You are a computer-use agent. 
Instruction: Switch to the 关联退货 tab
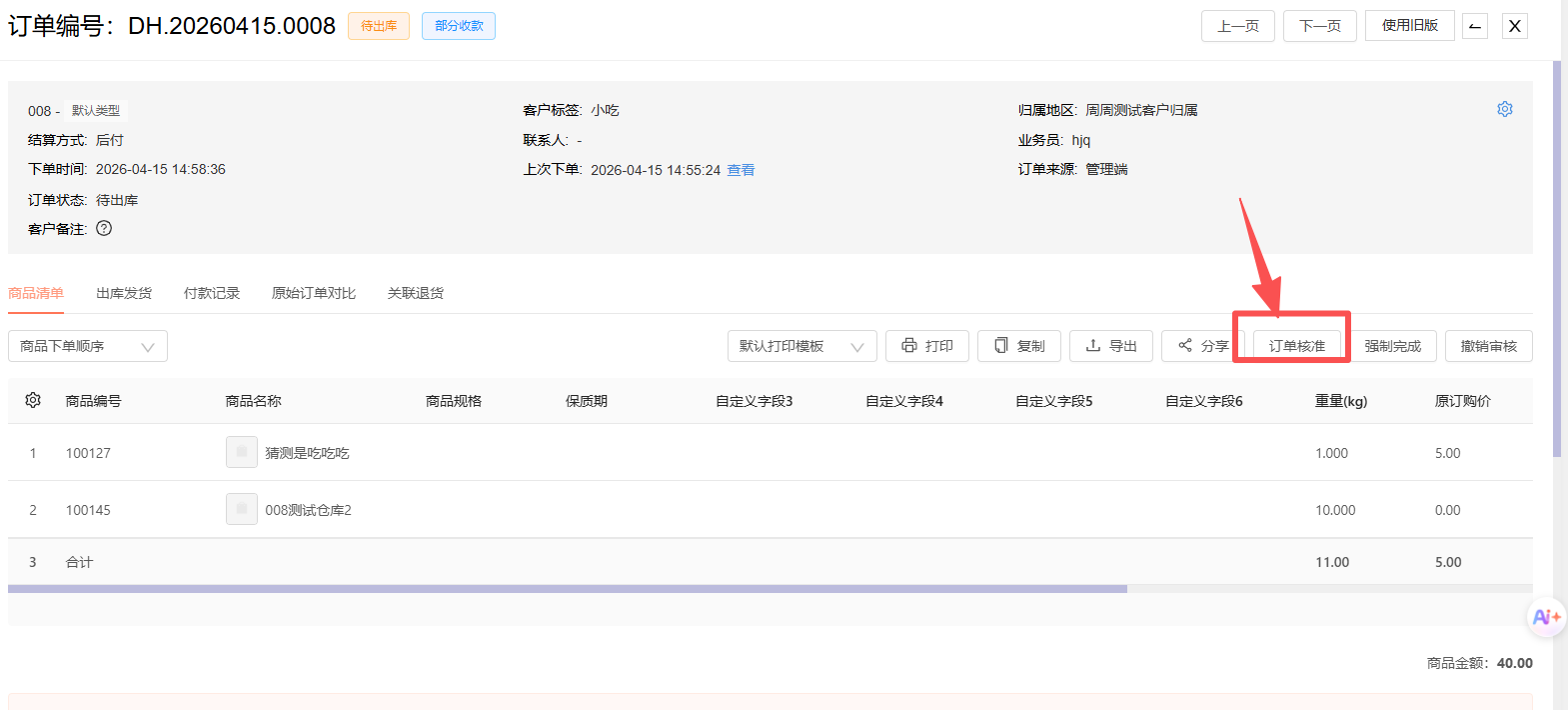click(416, 293)
